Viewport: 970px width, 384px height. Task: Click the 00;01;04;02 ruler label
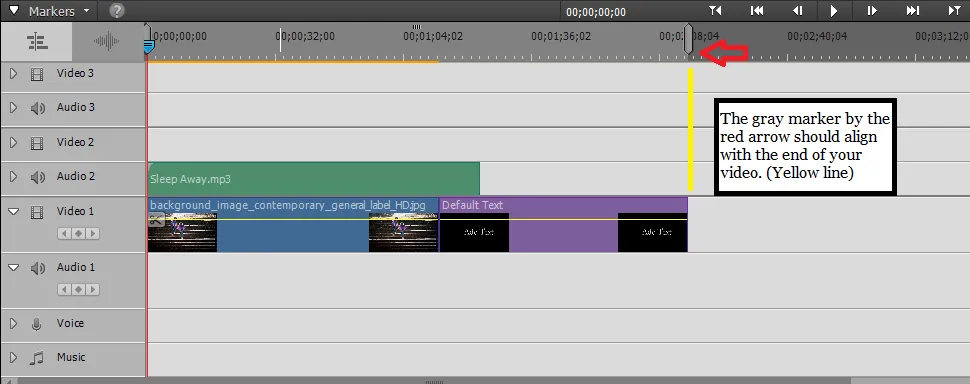pos(433,36)
